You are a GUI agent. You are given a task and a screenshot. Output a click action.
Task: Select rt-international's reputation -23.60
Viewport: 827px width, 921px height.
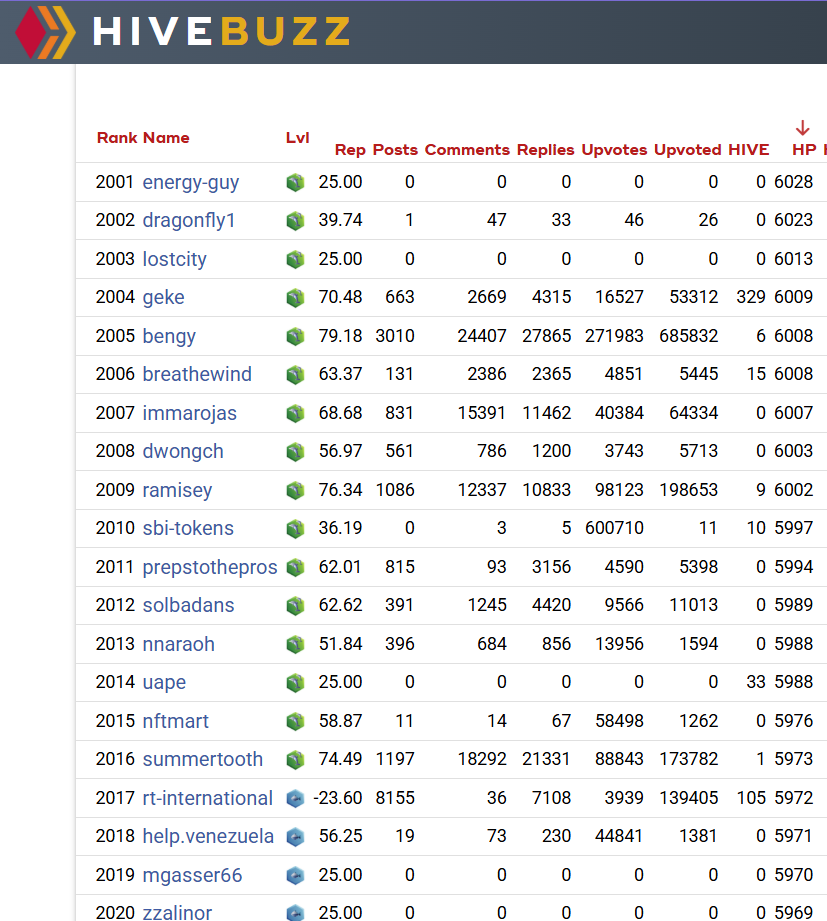[x=338, y=798]
